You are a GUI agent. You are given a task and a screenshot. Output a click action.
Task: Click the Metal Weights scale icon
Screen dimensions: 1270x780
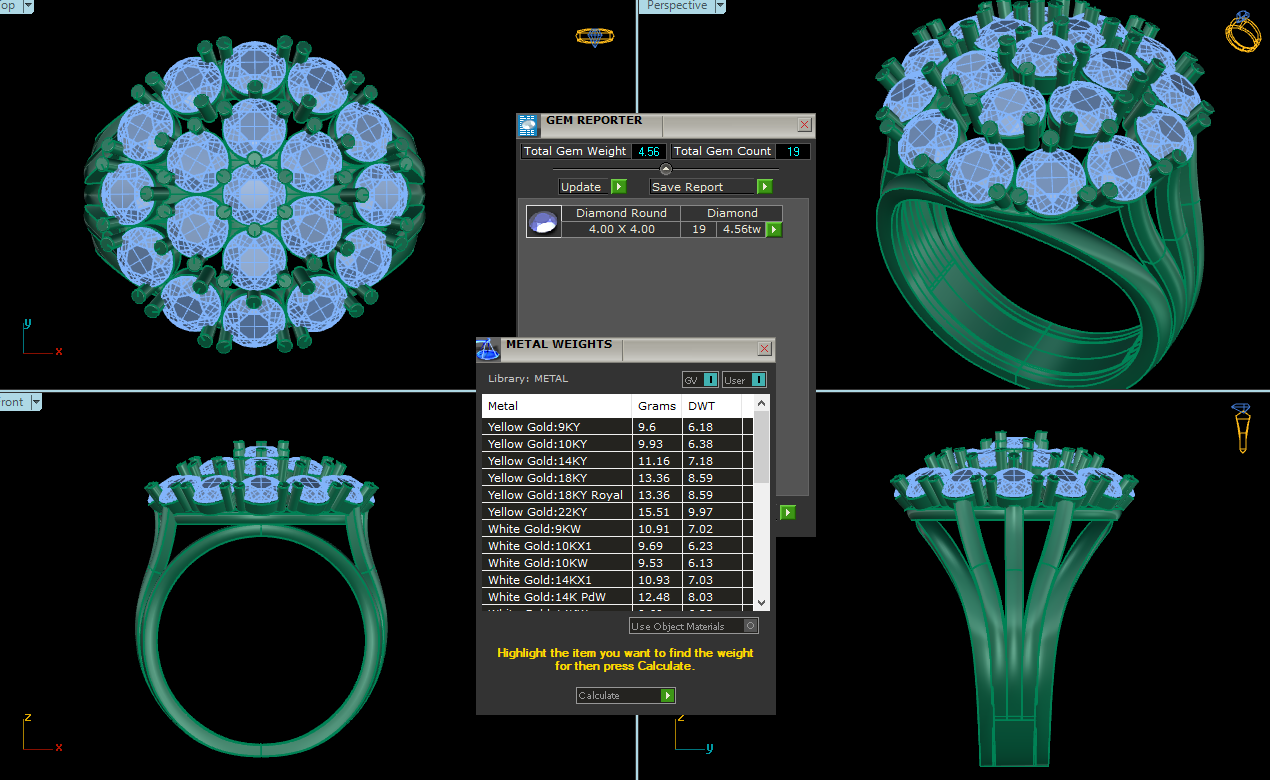click(x=487, y=349)
